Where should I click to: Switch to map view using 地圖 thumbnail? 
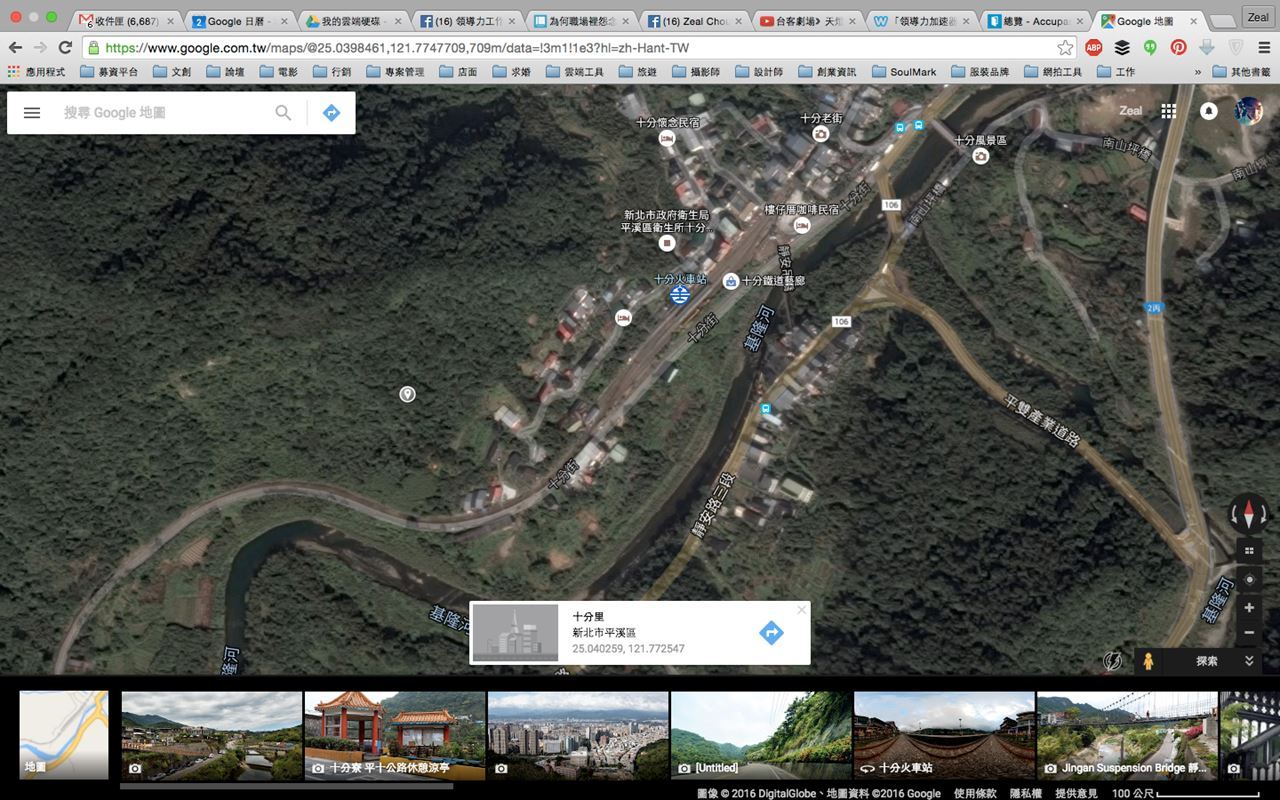click(x=64, y=735)
